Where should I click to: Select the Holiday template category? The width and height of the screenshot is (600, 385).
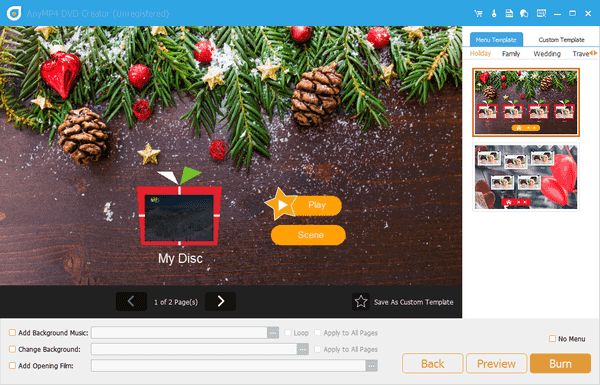(480, 54)
